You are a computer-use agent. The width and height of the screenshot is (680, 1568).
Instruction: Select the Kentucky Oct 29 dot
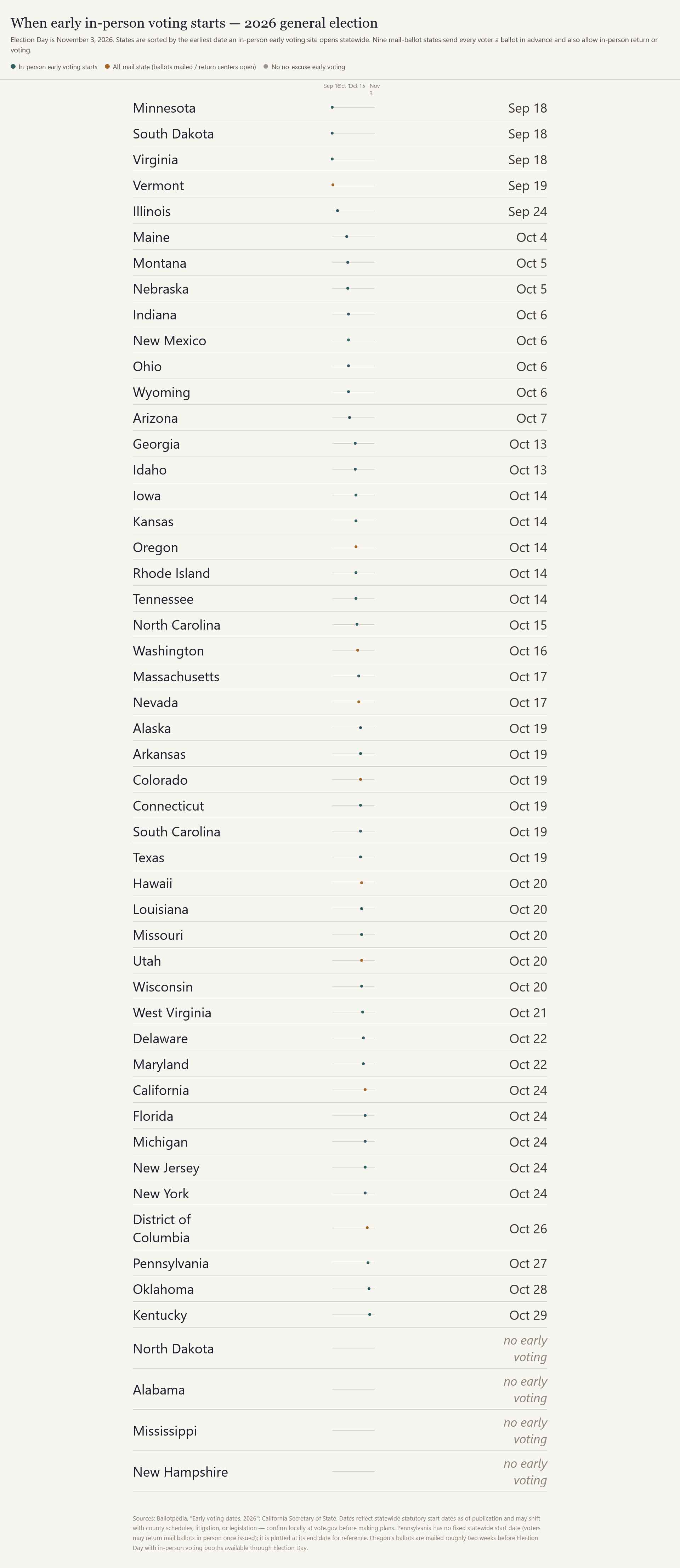(x=369, y=1315)
